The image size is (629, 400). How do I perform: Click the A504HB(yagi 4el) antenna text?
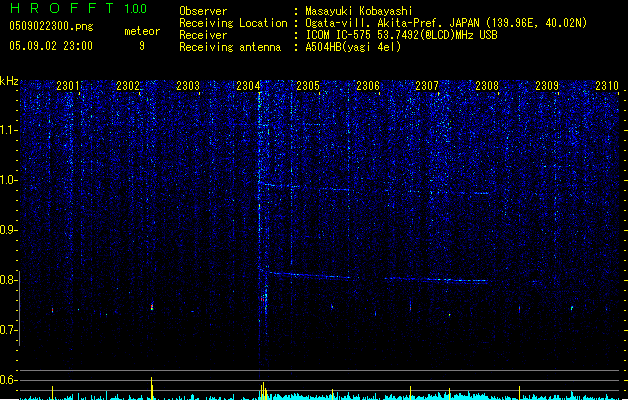pyautogui.click(x=353, y=47)
